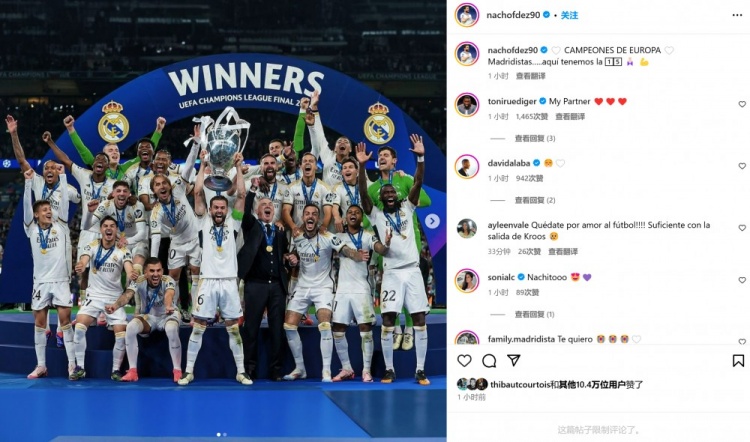Screen dimensions: 750x442
Task: Open toniruediger's profile avatar
Action: click(466, 105)
